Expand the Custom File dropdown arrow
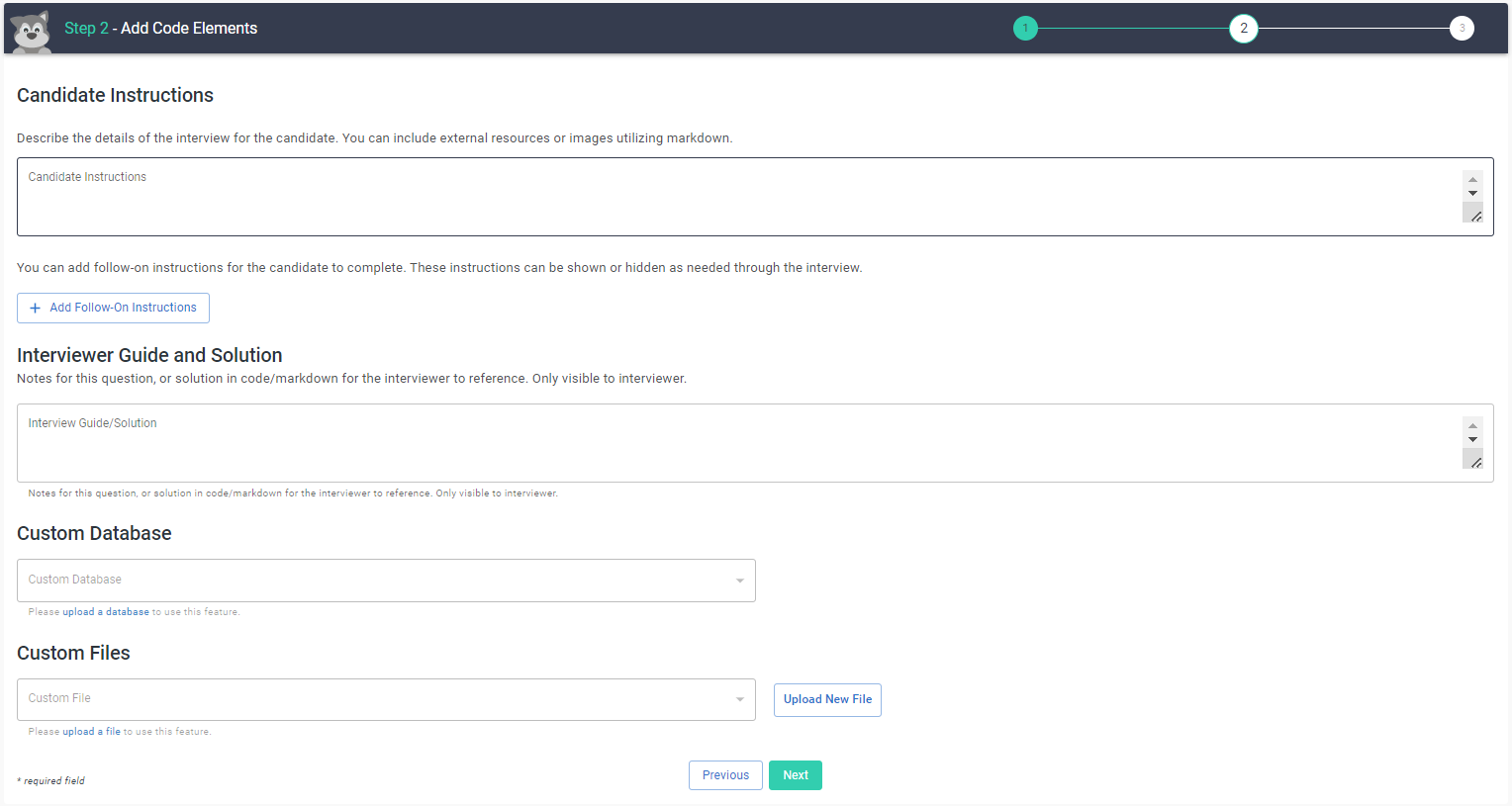The image size is (1512, 806). pos(739,699)
